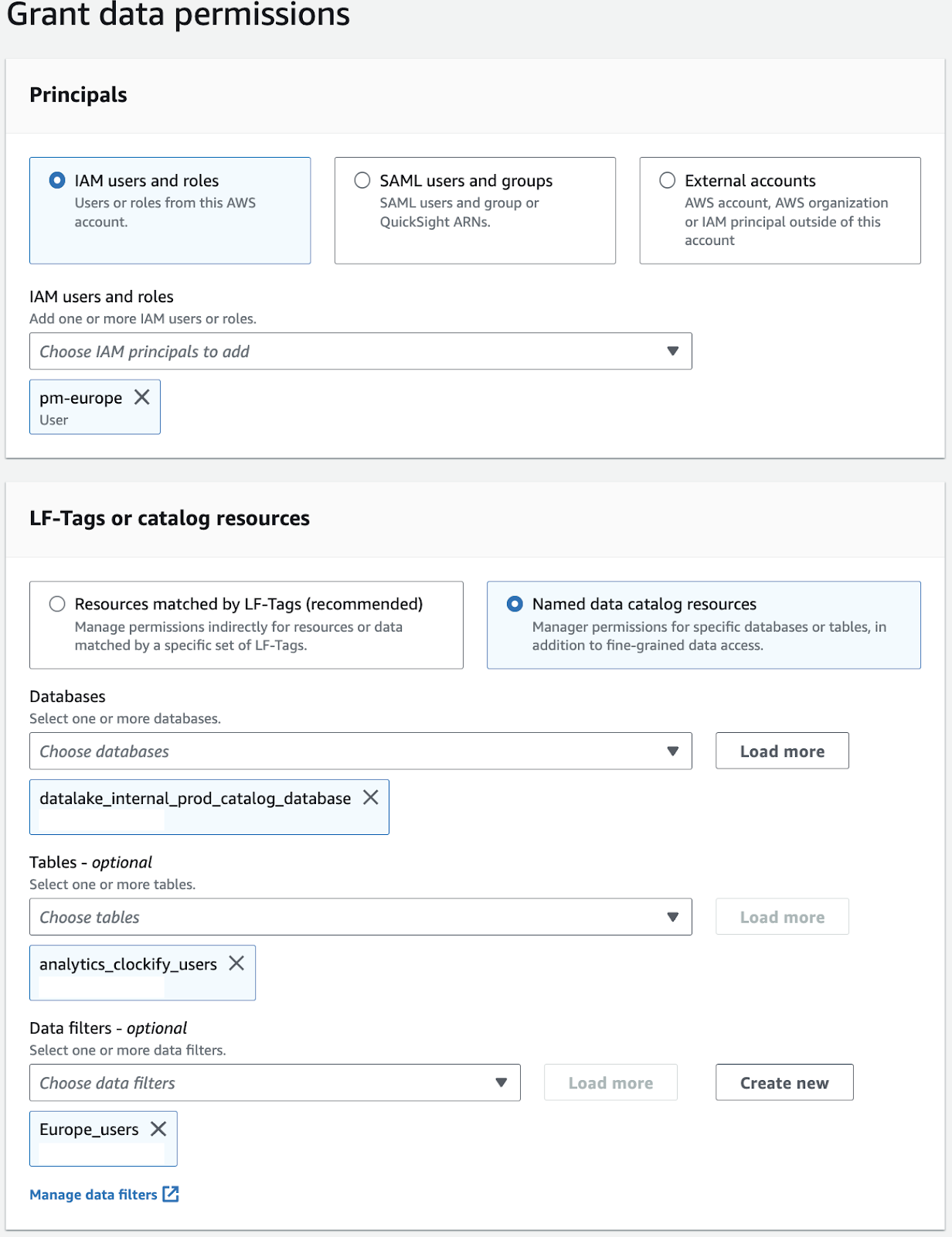Click Load more for databases
The image size is (952, 1237).
tap(782, 751)
